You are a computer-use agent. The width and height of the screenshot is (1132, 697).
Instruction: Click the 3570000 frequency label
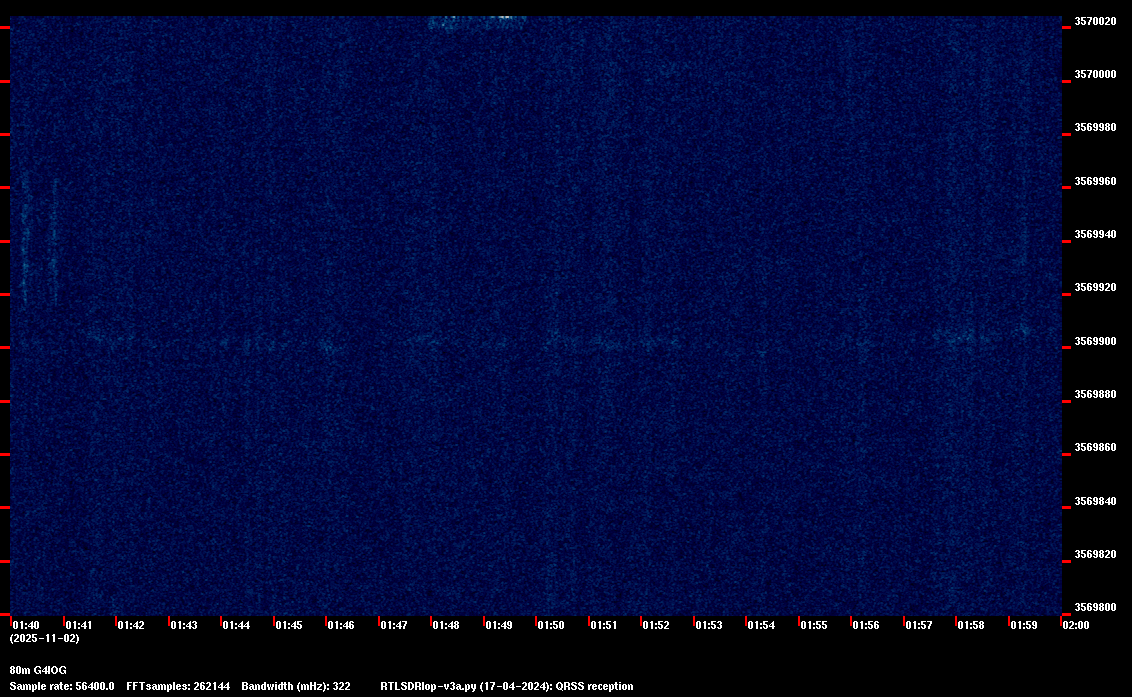1095,74
